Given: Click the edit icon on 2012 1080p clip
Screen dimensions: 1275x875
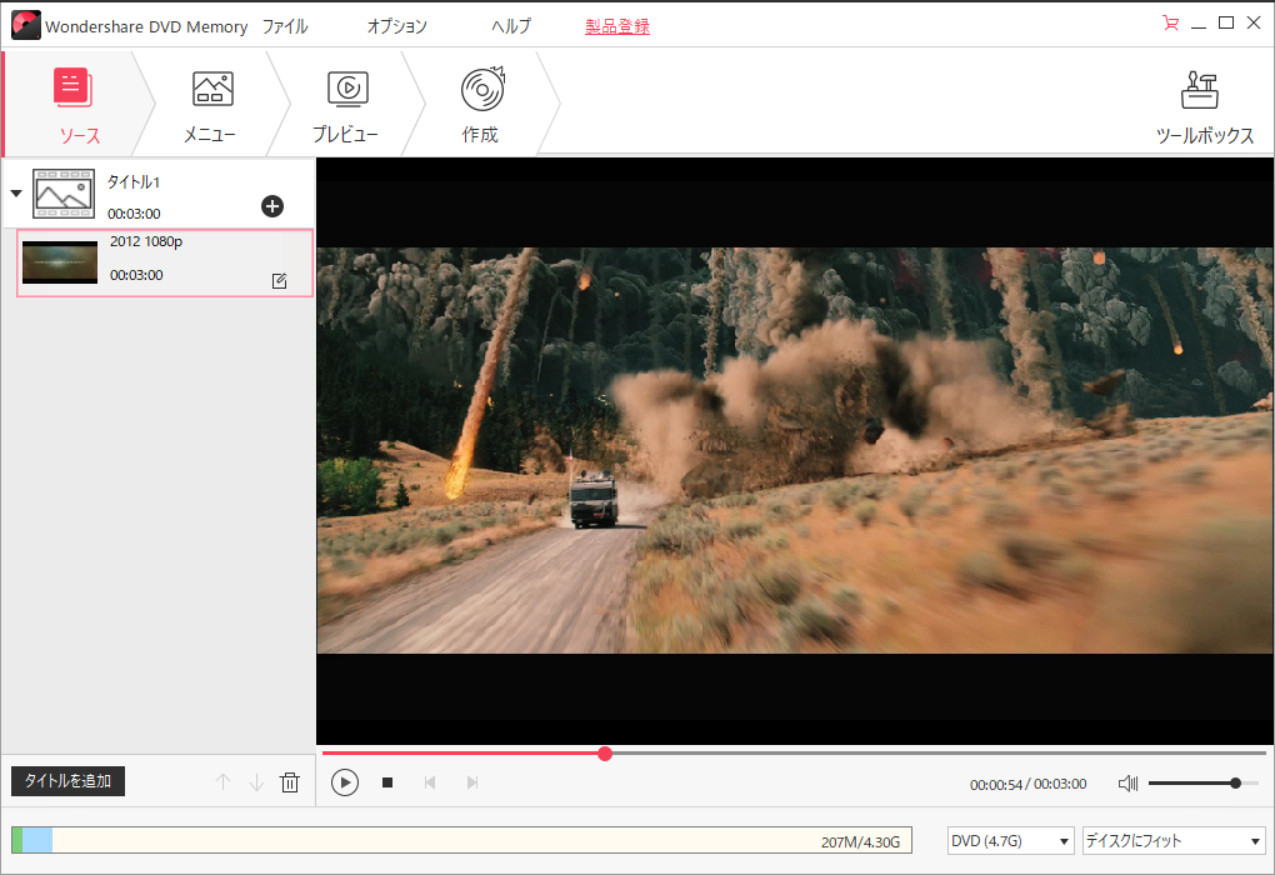Looking at the screenshot, I should (x=279, y=281).
